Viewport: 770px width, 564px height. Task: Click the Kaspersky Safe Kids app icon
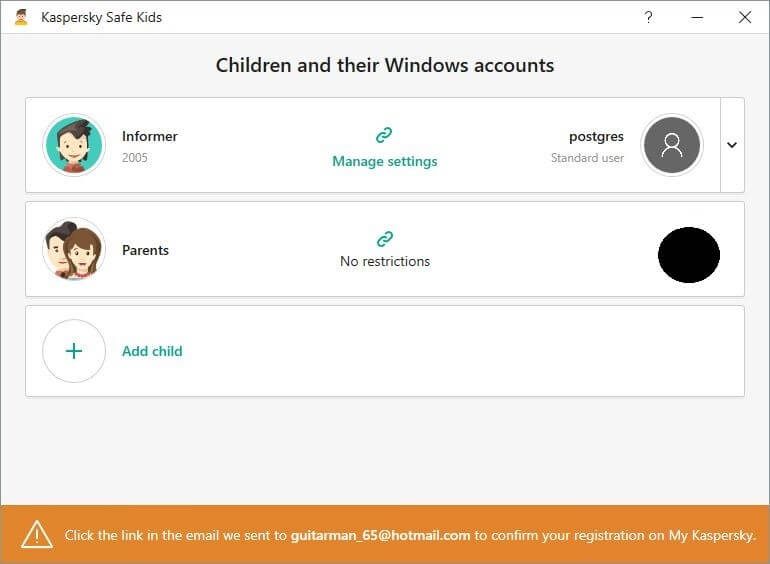(x=21, y=17)
